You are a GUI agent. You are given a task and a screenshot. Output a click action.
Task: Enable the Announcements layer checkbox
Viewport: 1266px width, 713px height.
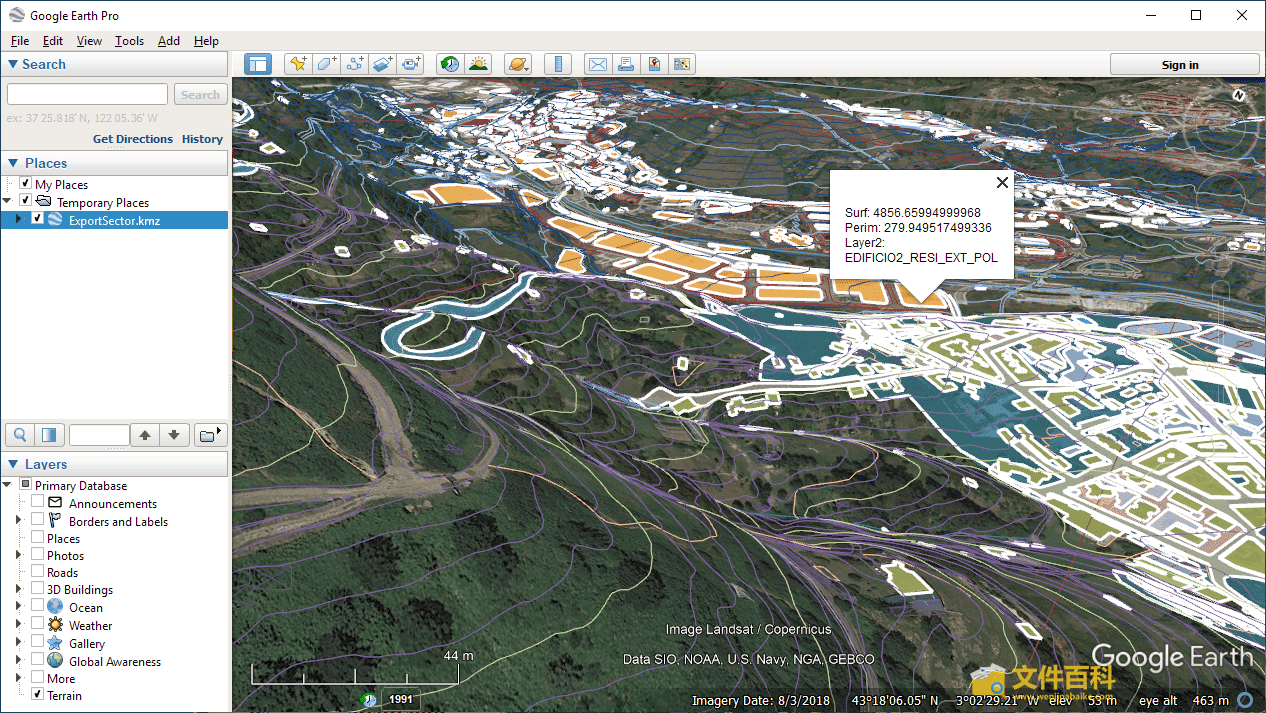point(37,503)
